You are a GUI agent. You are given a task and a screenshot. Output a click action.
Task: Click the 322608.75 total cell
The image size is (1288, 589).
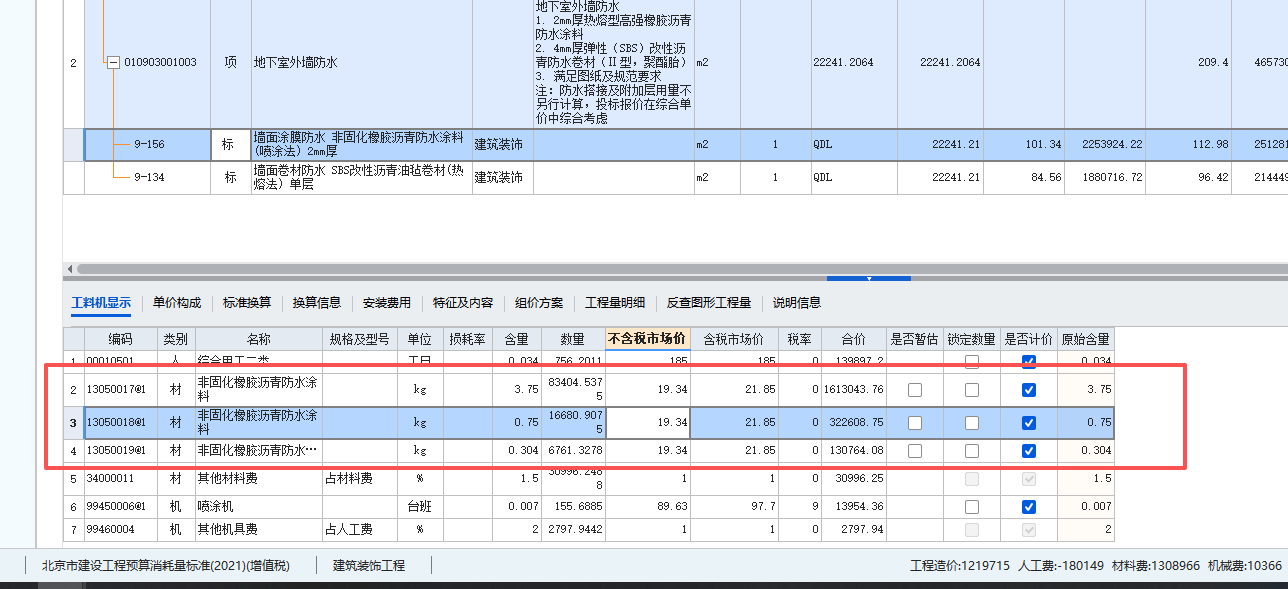click(853, 423)
